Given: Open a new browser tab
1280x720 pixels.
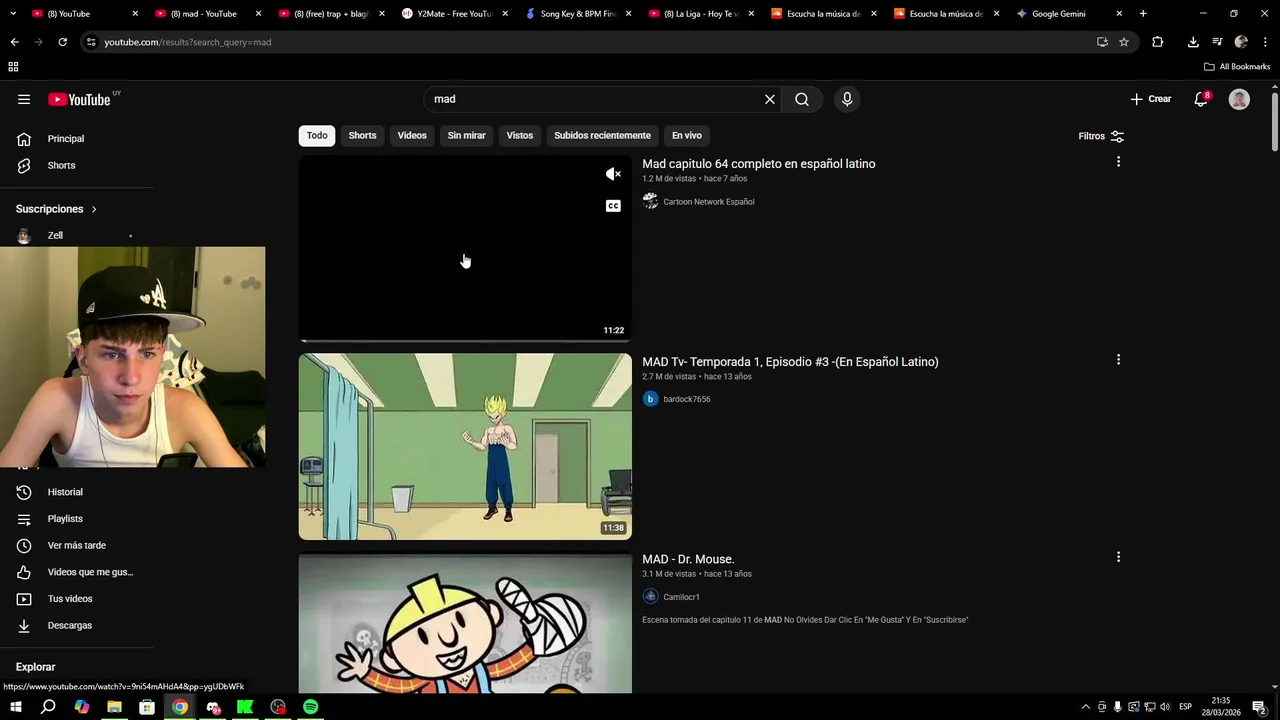Looking at the screenshot, I should (x=1143, y=14).
